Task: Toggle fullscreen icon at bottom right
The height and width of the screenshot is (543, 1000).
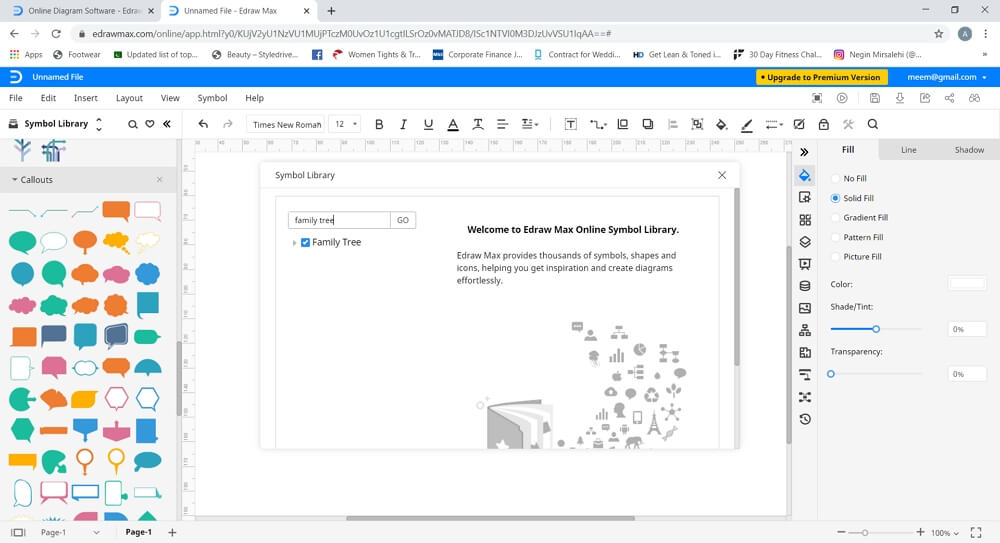Action: click(976, 532)
